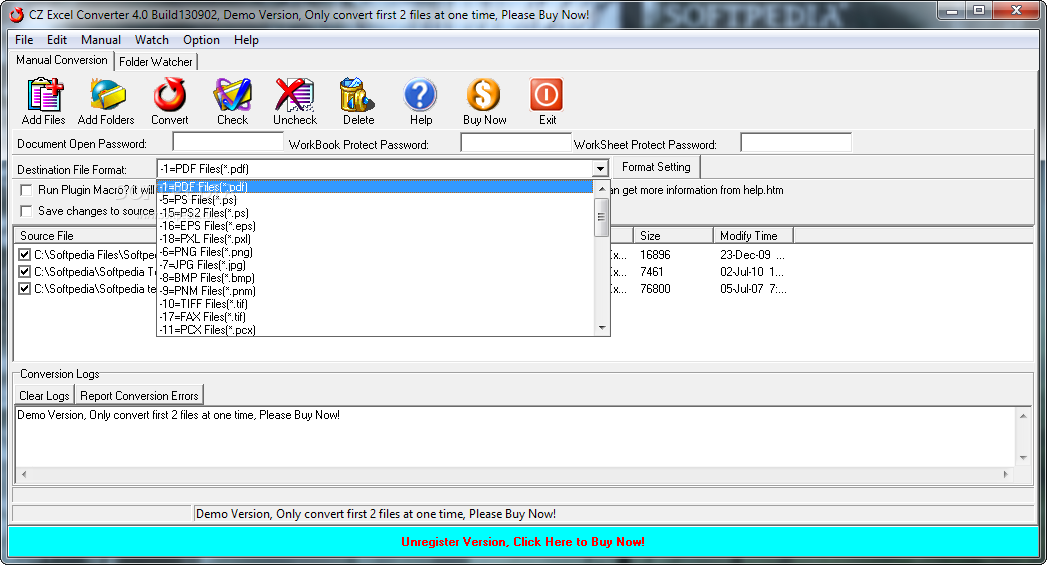Click the conversion log scroll down arrow
The image size is (1047, 565).
[x=1023, y=458]
